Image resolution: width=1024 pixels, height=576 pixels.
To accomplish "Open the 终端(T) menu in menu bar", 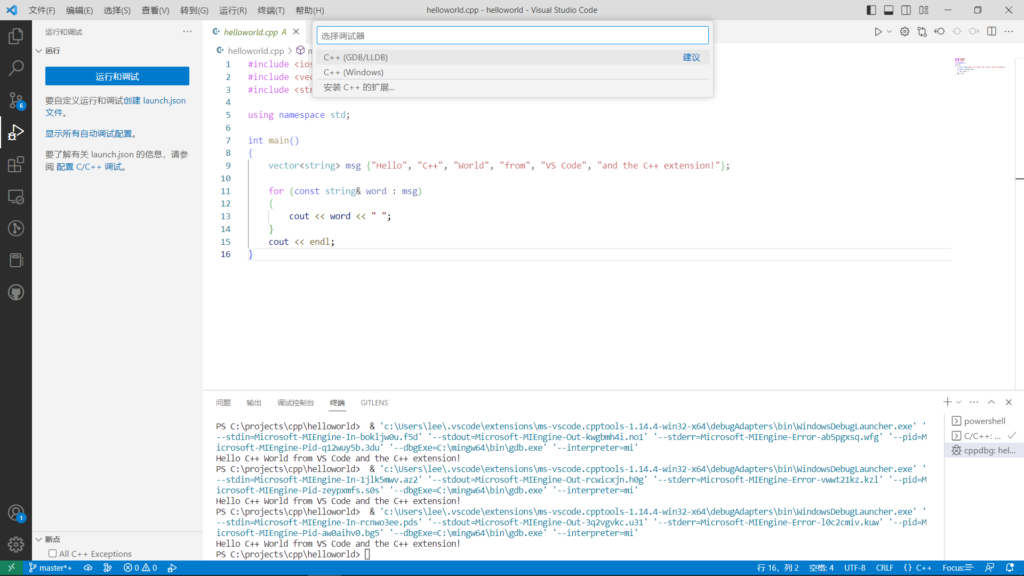I will point(271,10).
